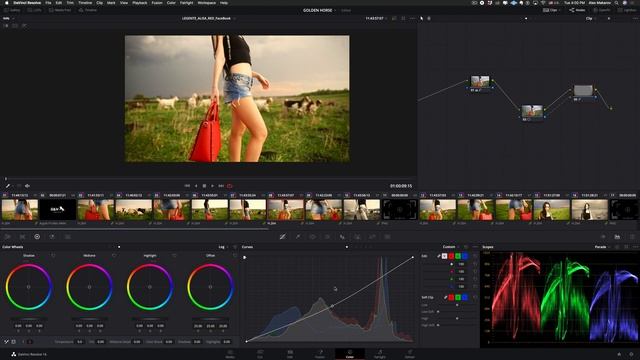Select clip 17 thumbnail in timeline strip
This screenshot has width=640, height=360.
click(x=624, y=210)
